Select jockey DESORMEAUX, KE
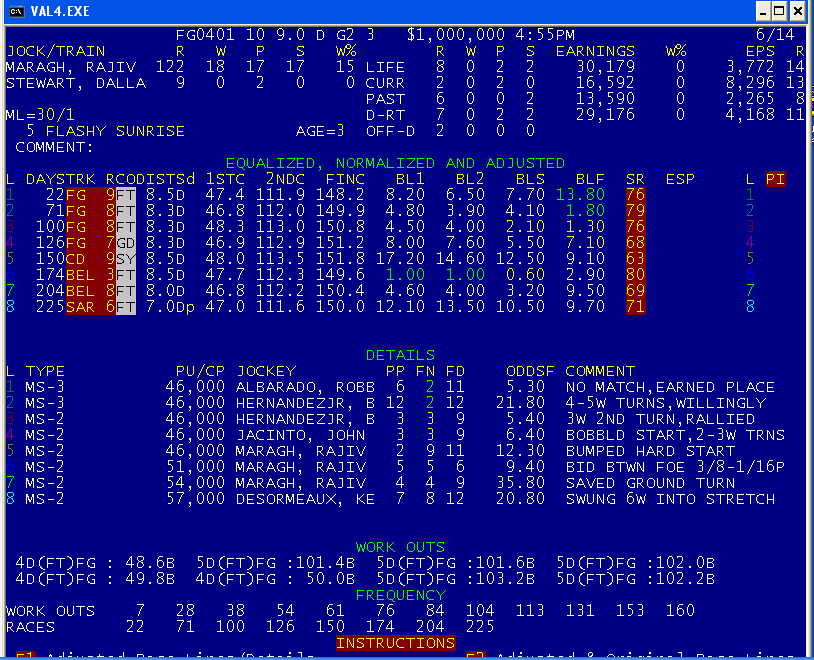The height and width of the screenshot is (660, 814). 305,499
